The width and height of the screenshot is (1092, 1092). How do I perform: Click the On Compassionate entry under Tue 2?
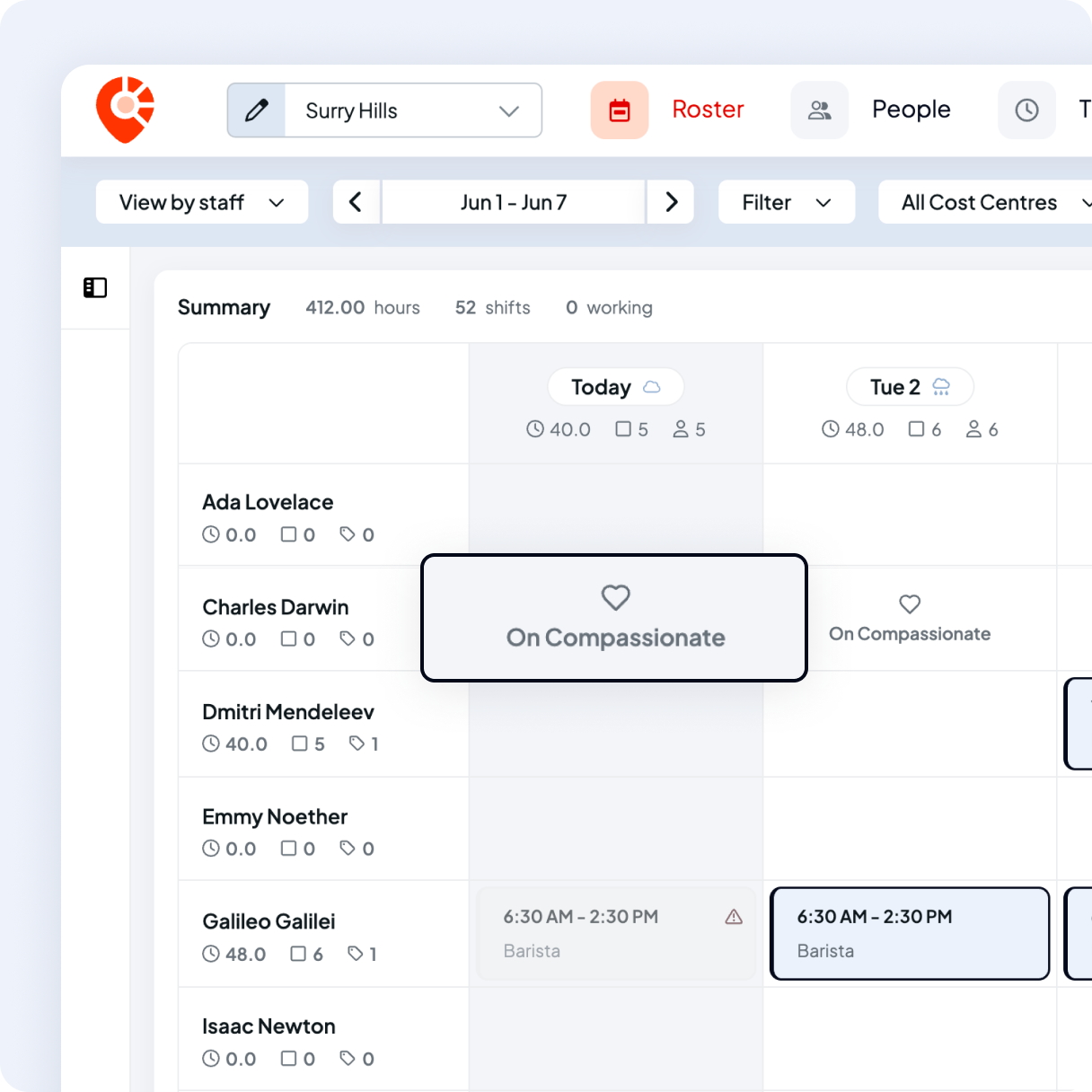pos(910,619)
